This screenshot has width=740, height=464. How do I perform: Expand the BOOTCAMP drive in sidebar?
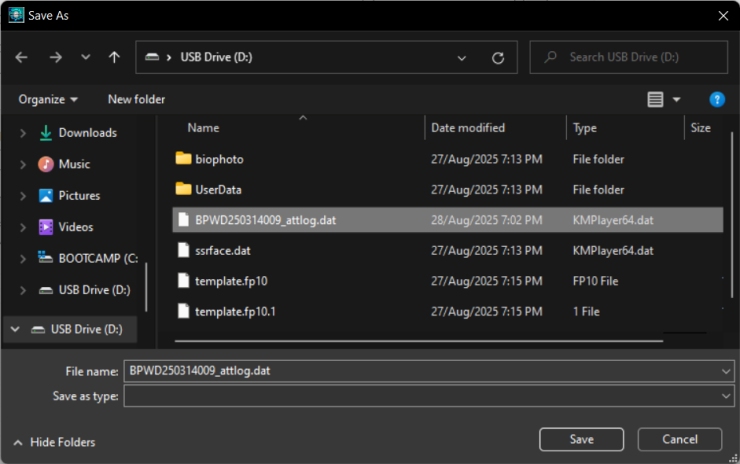pyautogui.click(x=23, y=259)
